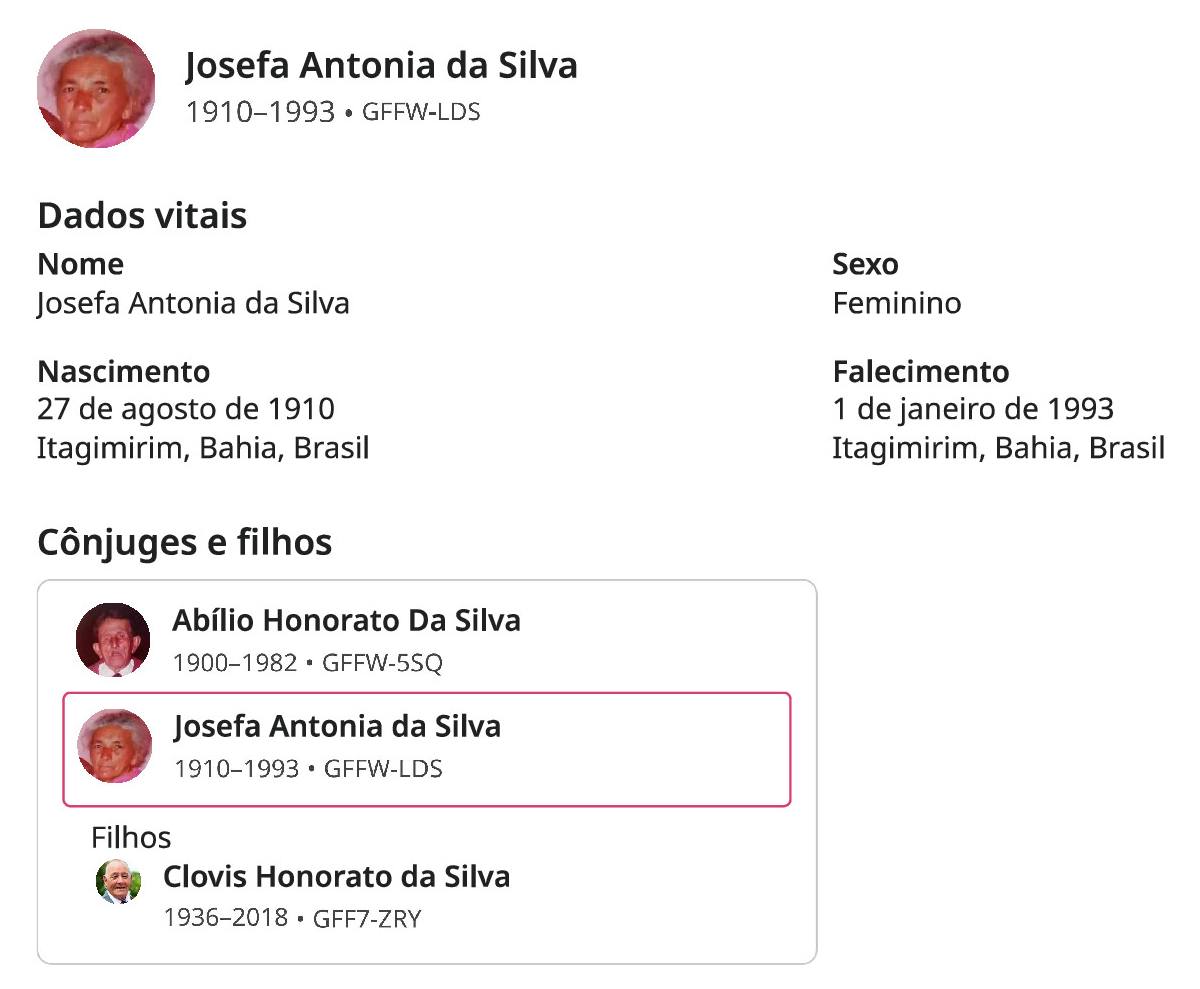The height and width of the screenshot is (989, 1200).
Task: Click death date 1 de janeiro de 1993
Action: 972,409
